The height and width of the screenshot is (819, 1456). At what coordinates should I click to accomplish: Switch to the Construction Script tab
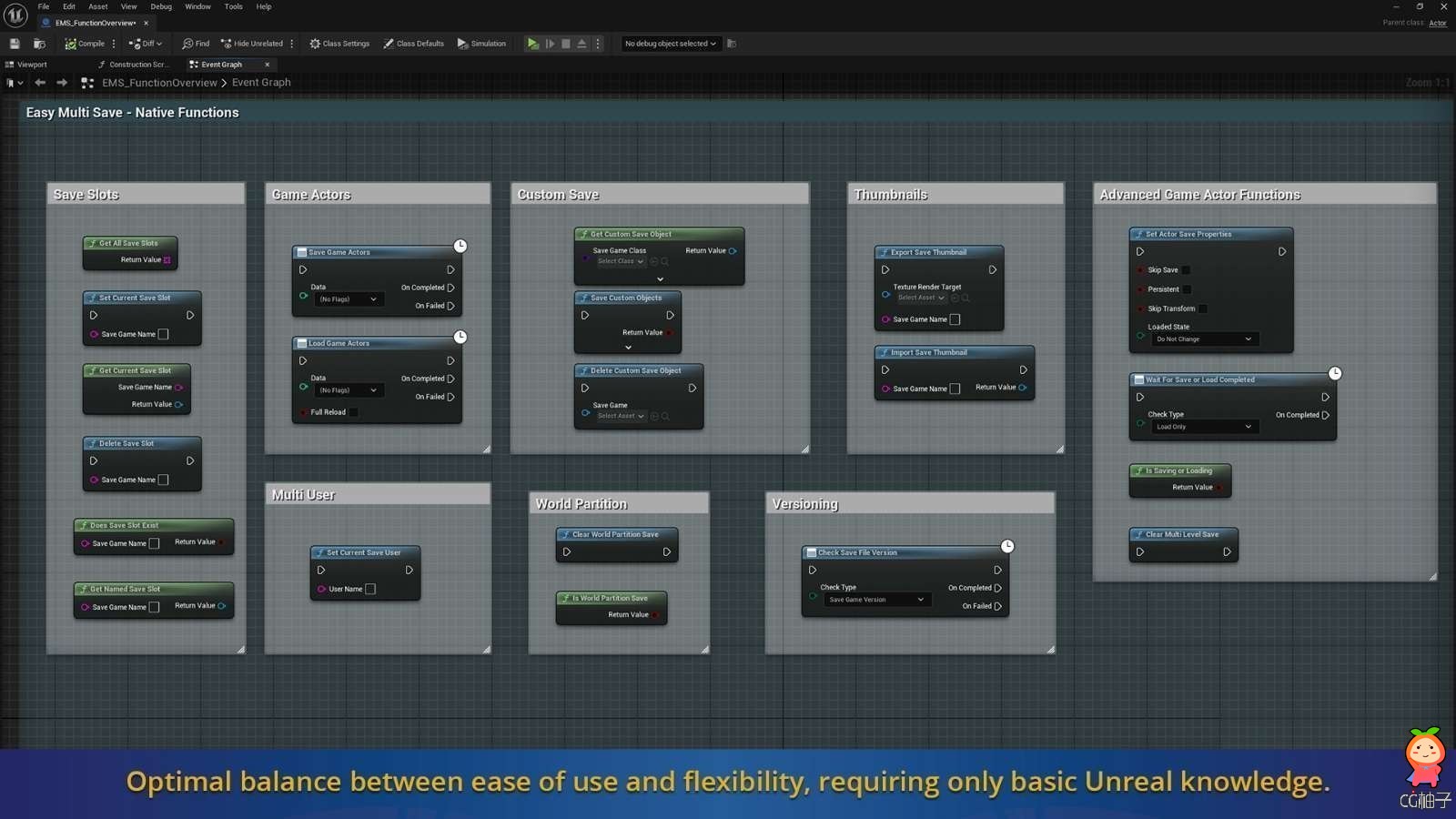[x=133, y=65]
